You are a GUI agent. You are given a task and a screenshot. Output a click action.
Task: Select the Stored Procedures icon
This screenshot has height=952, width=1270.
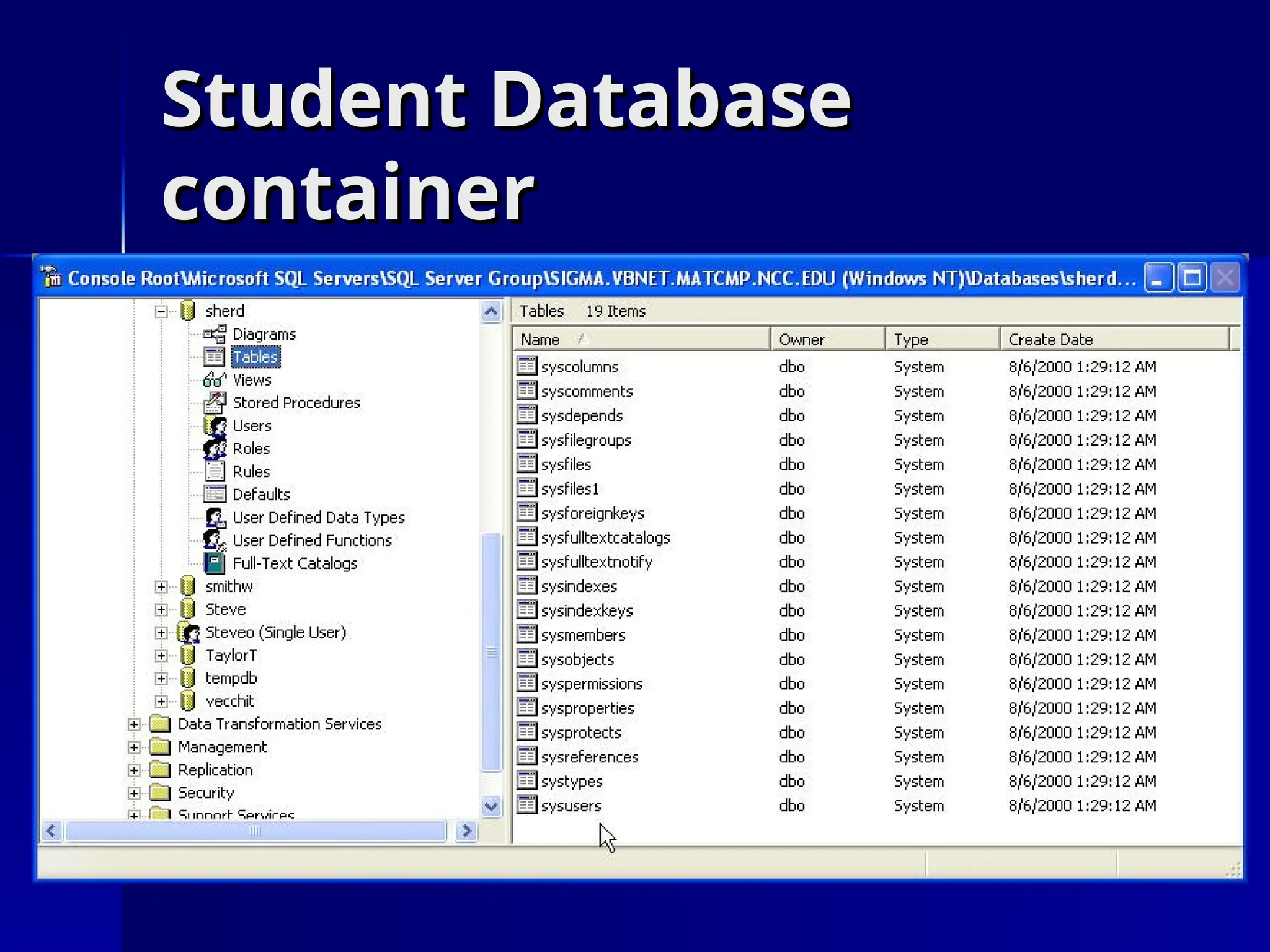point(215,402)
